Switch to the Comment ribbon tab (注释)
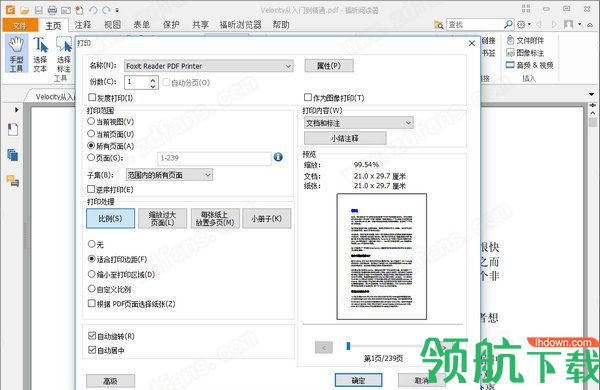The height and width of the screenshot is (390, 600). click(x=83, y=25)
